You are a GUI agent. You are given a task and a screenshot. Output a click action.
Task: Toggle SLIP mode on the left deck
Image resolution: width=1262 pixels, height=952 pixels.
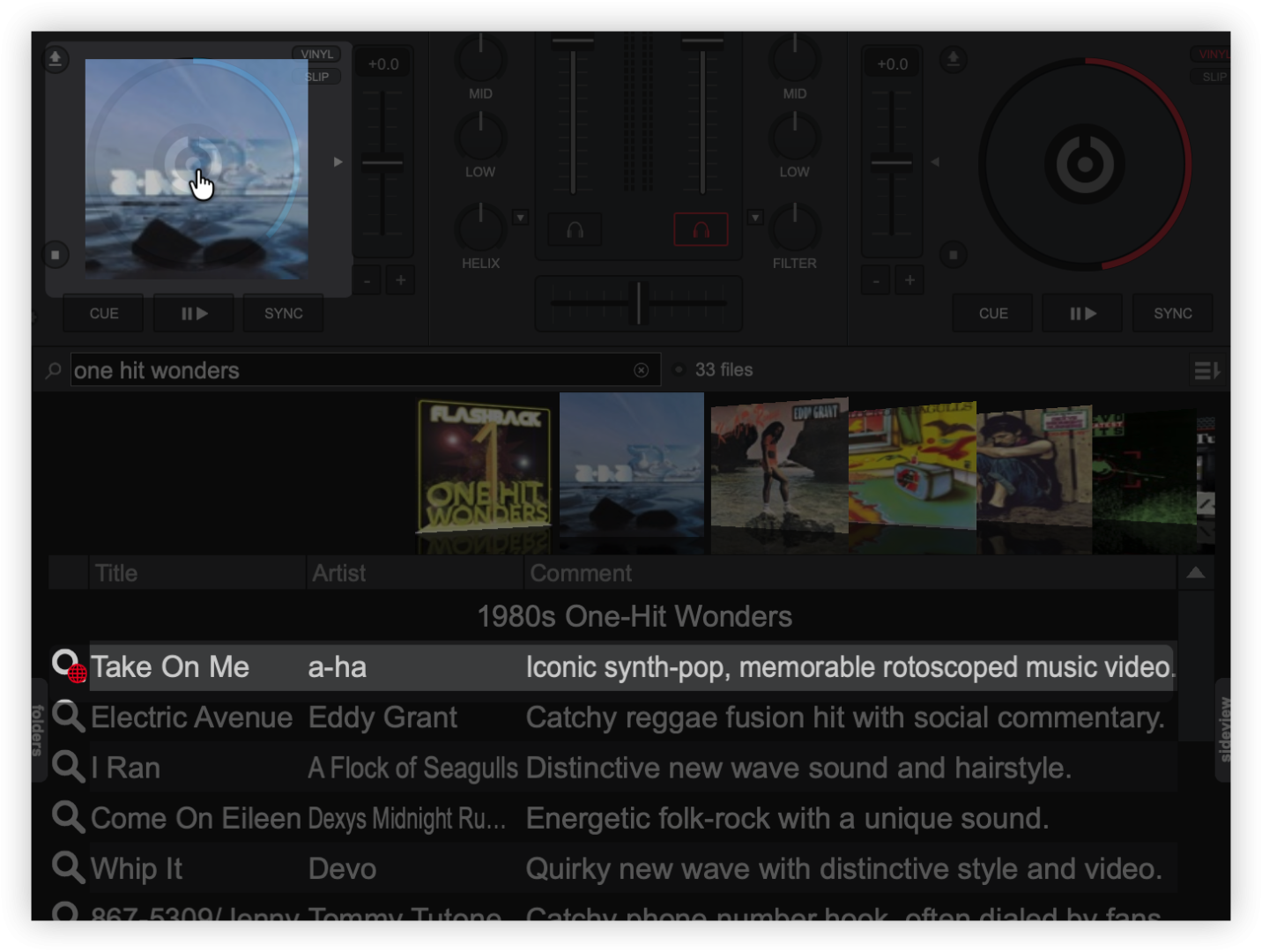coord(316,77)
